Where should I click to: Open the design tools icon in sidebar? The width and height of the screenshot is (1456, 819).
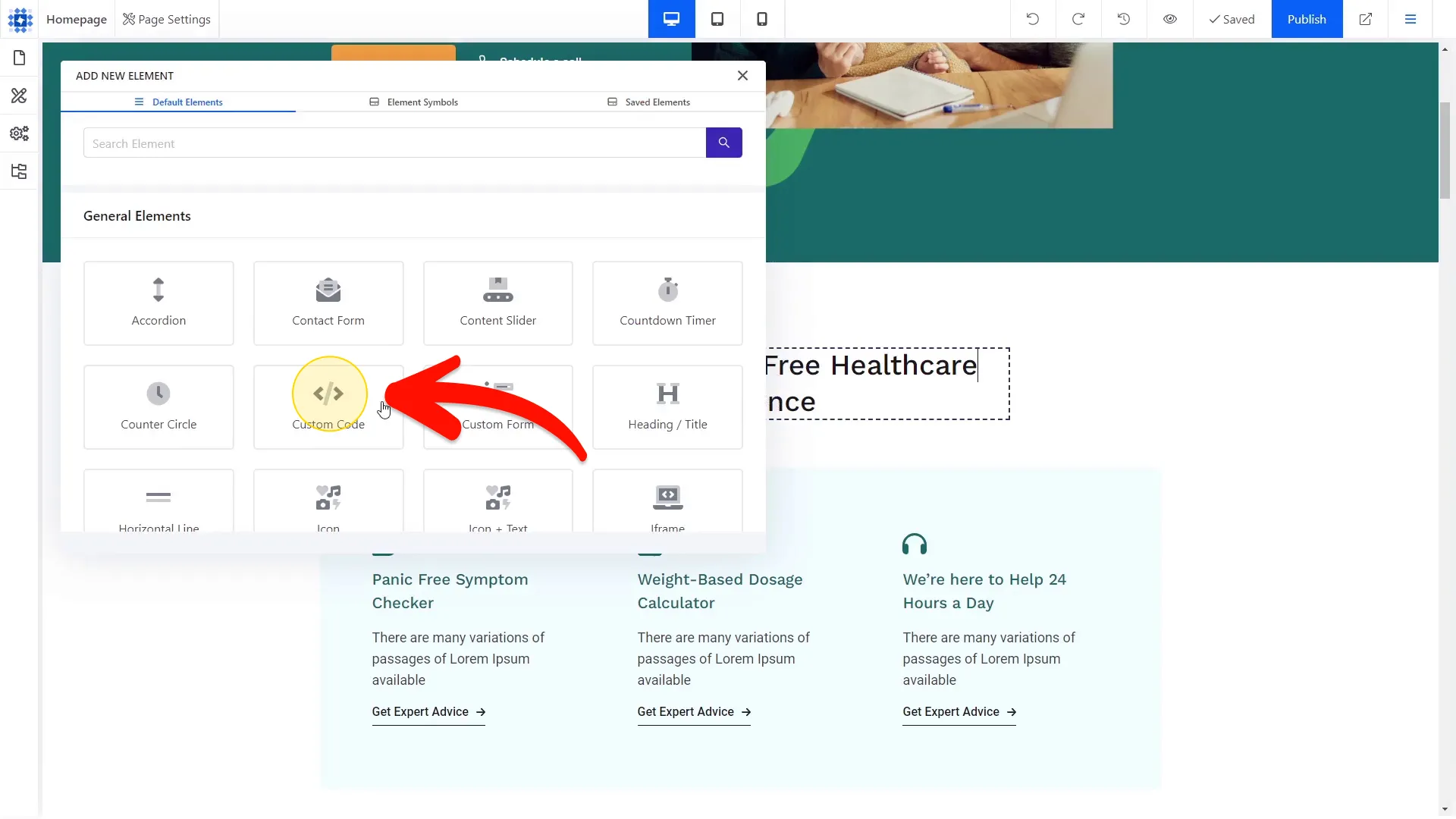(x=19, y=96)
